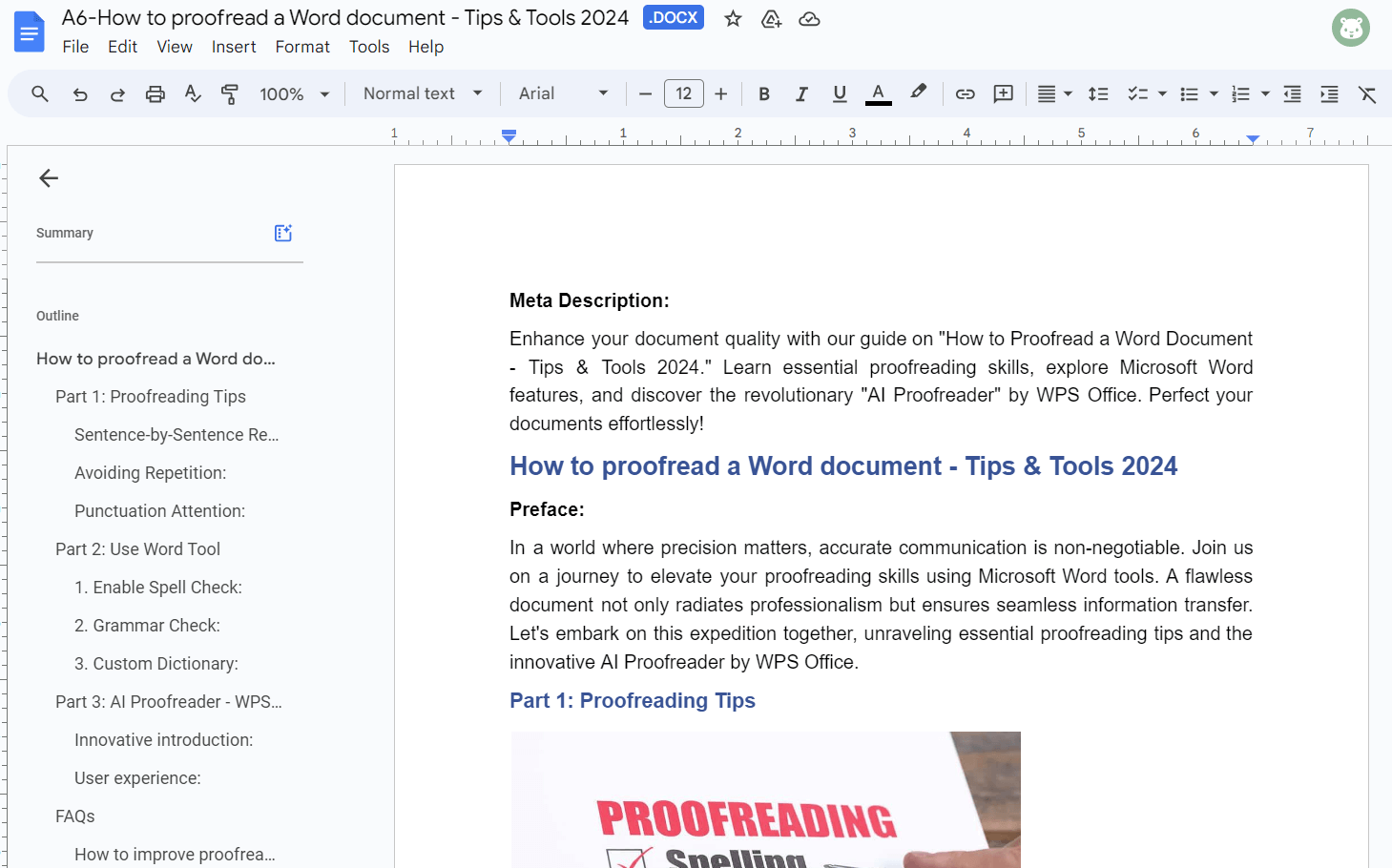Jump to 'Part 2: Use Word Tool' in outline
Image resolution: width=1392 pixels, height=868 pixels.
pyautogui.click(x=138, y=549)
